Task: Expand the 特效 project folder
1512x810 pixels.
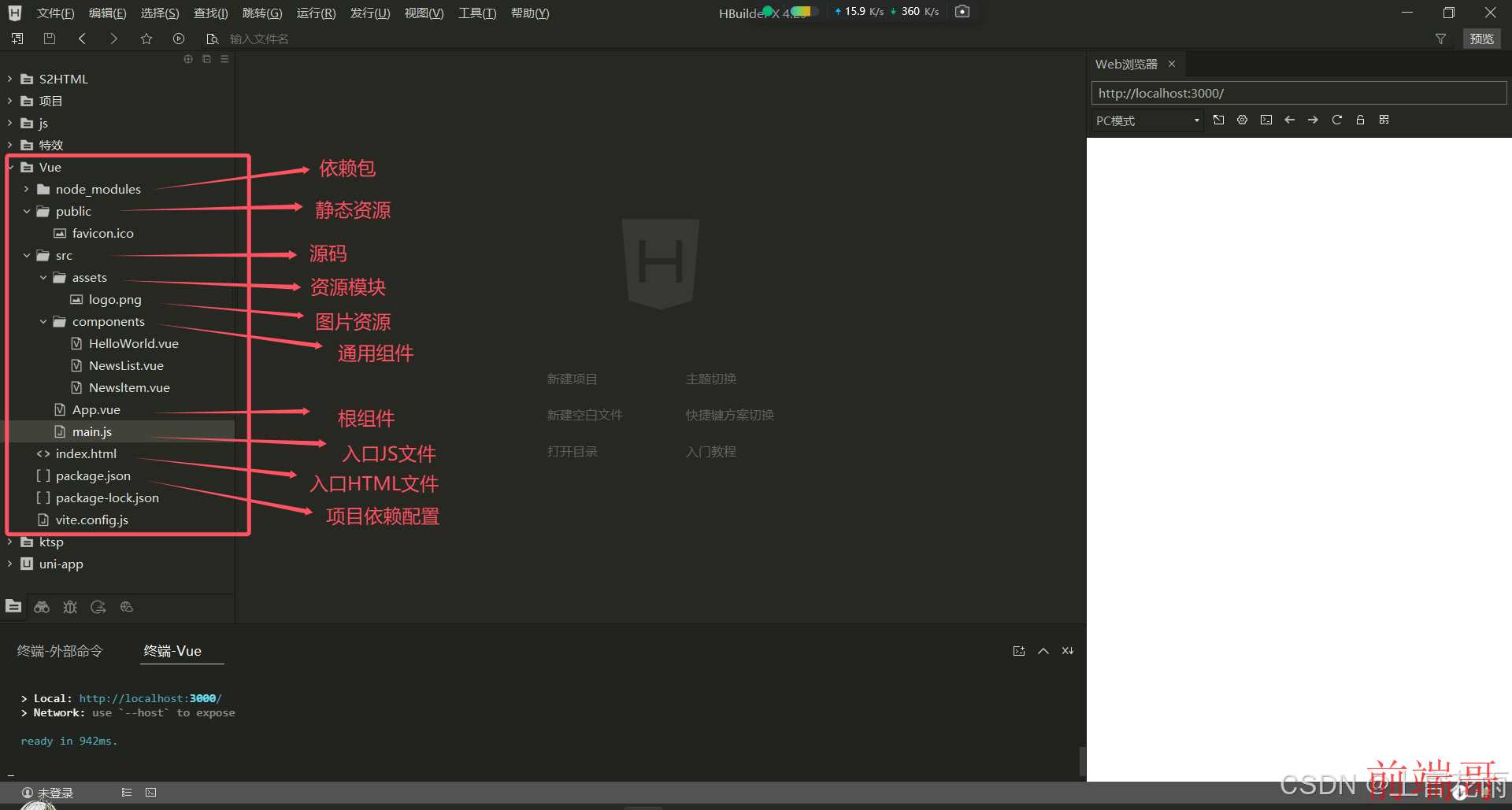Action: tap(10, 145)
